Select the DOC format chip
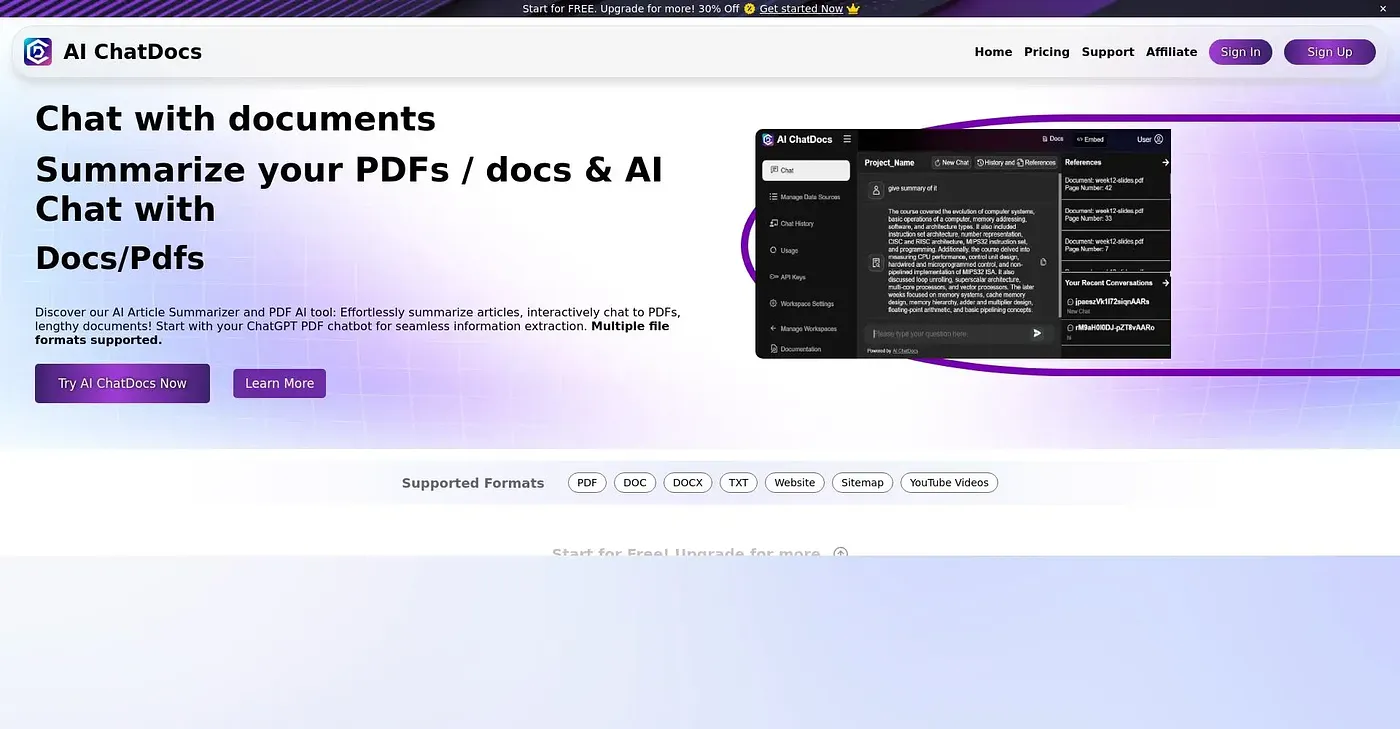Image resolution: width=1400 pixels, height=729 pixels. pyautogui.click(x=635, y=483)
